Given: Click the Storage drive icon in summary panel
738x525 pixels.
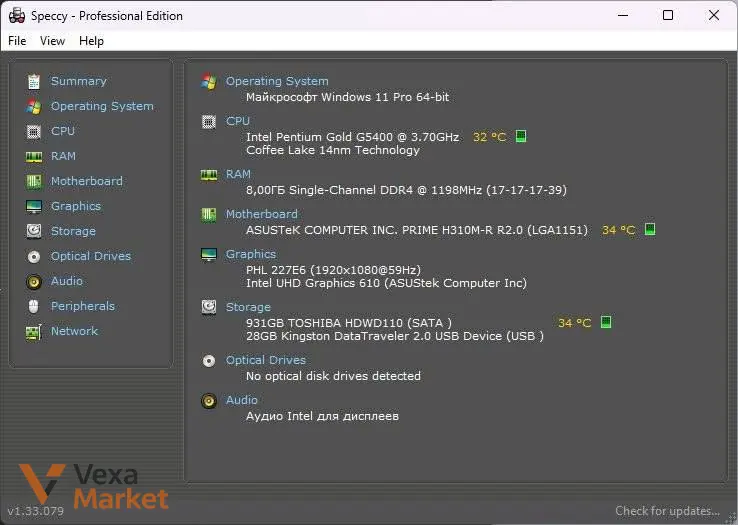Looking at the screenshot, I should click(209, 307).
